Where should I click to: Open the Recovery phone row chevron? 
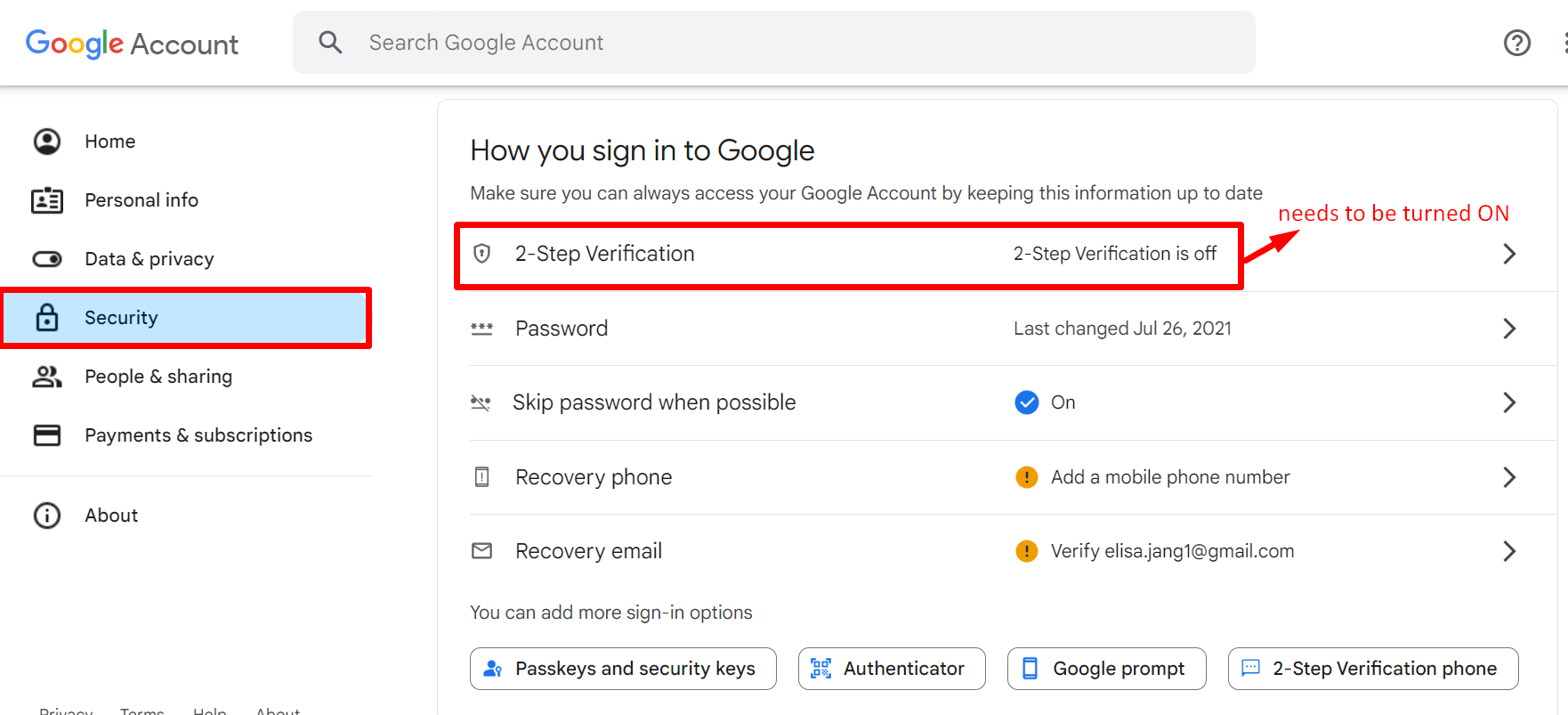click(x=1509, y=477)
